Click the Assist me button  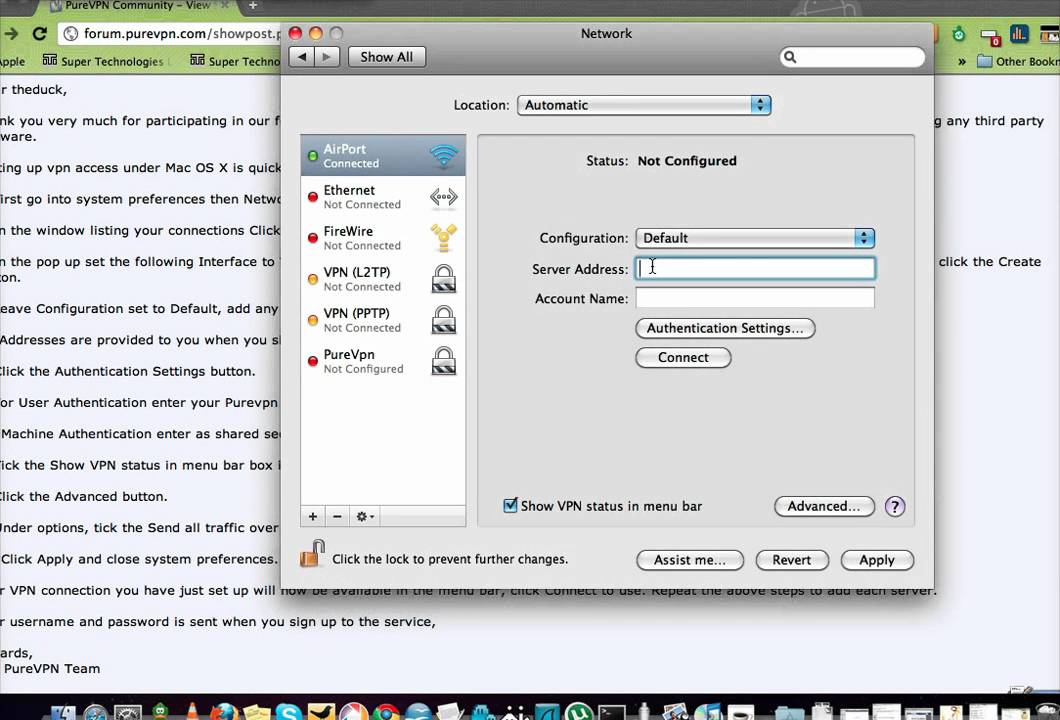tap(690, 560)
